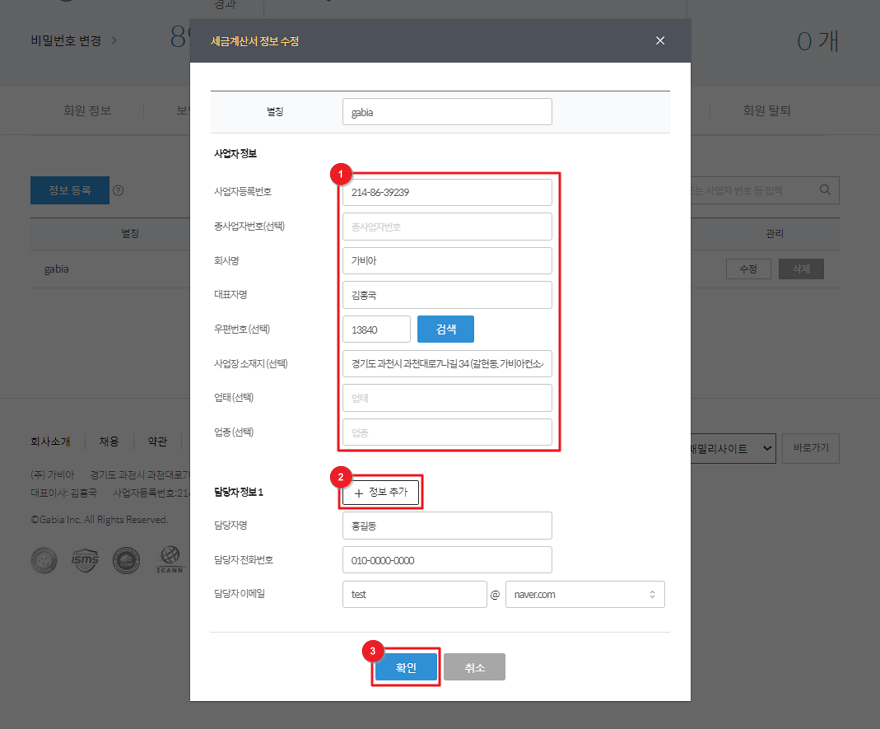Click the ISMS certification badge
The height and width of the screenshot is (729, 880).
pos(85,561)
